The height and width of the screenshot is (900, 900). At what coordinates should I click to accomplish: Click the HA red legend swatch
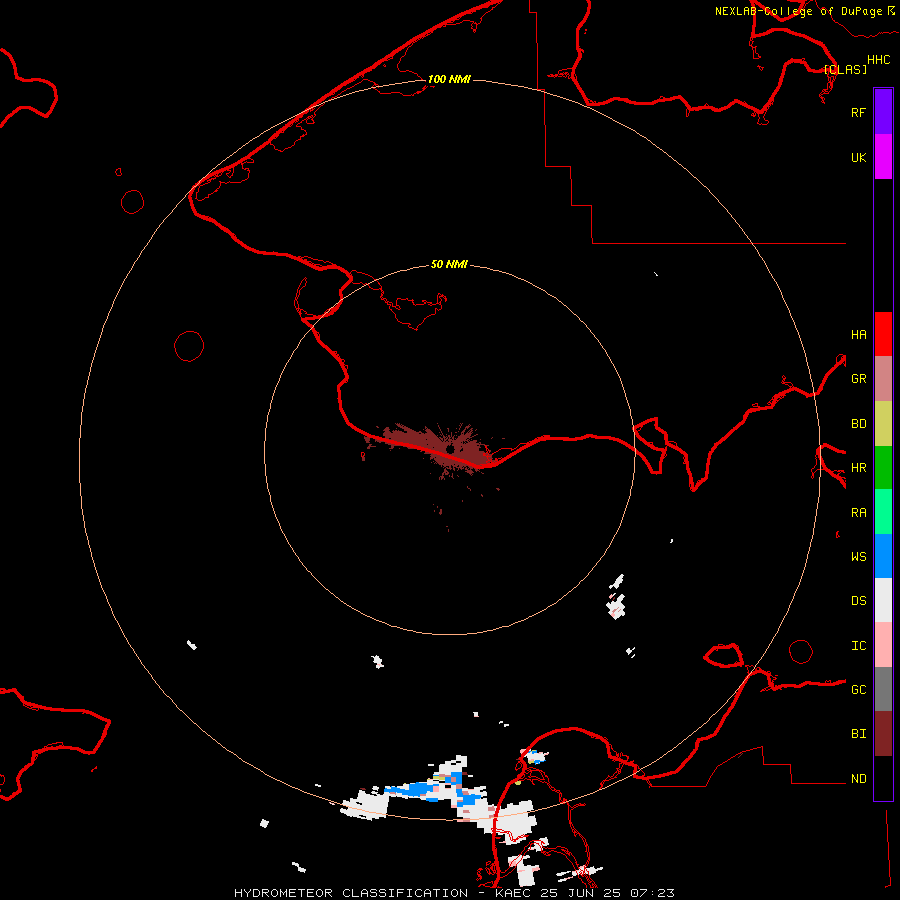pyautogui.click(x=883, y=334)
